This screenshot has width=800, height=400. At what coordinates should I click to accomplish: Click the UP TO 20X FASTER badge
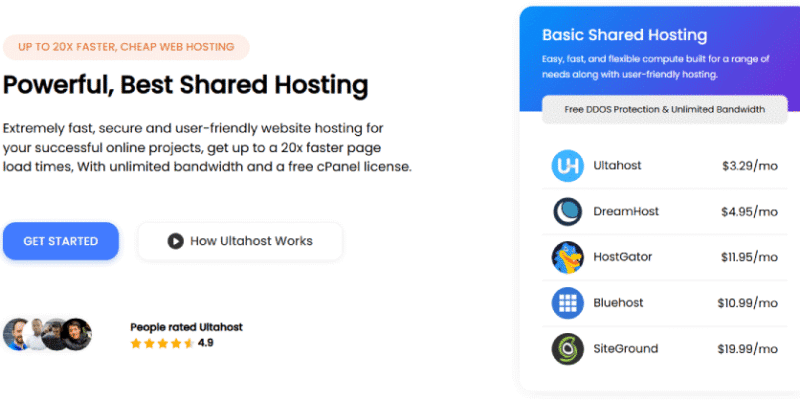(126, 47)
